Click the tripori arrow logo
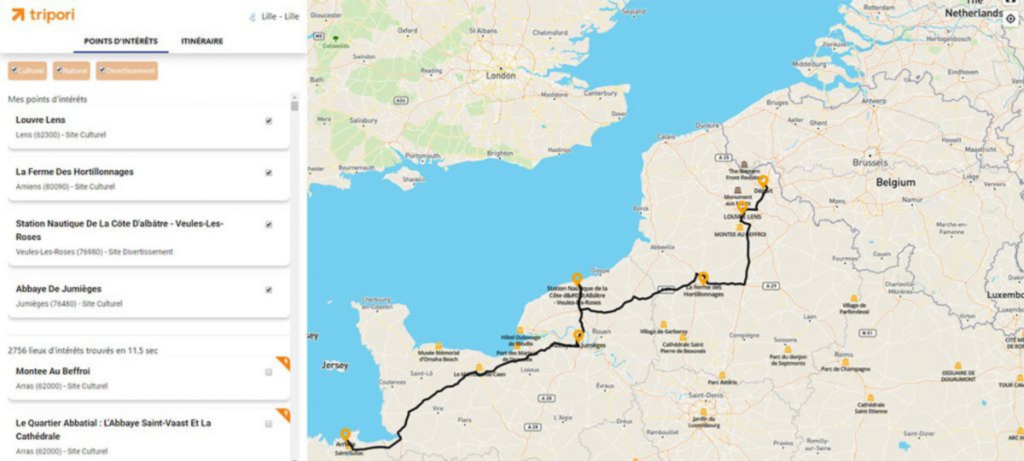Image resolution: width=1024 pixels, height=461 pixels. click(x=18, y=14)
